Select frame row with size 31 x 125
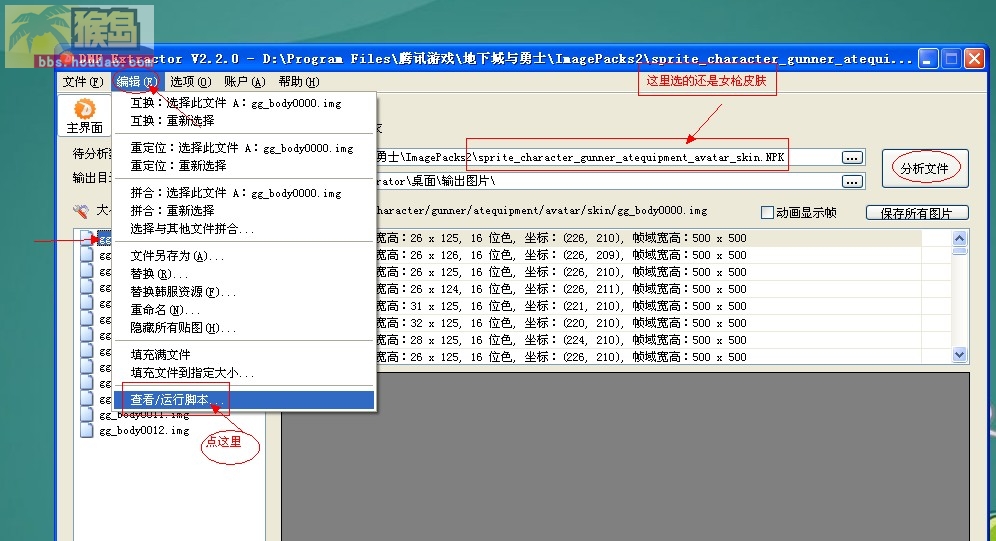The width and height of the screenshot is (996, 541). point(648,306)
